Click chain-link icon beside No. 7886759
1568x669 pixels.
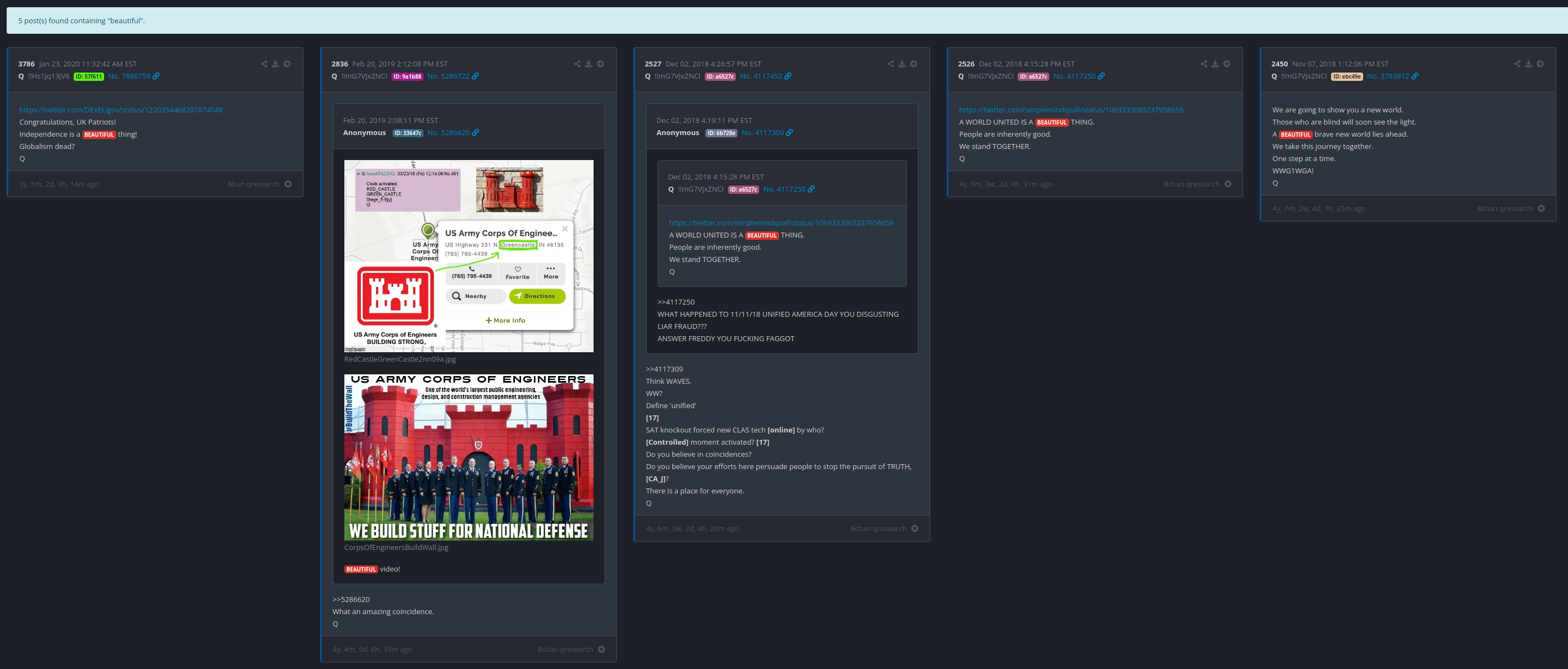pyautogui.click(x=157, y=76)
